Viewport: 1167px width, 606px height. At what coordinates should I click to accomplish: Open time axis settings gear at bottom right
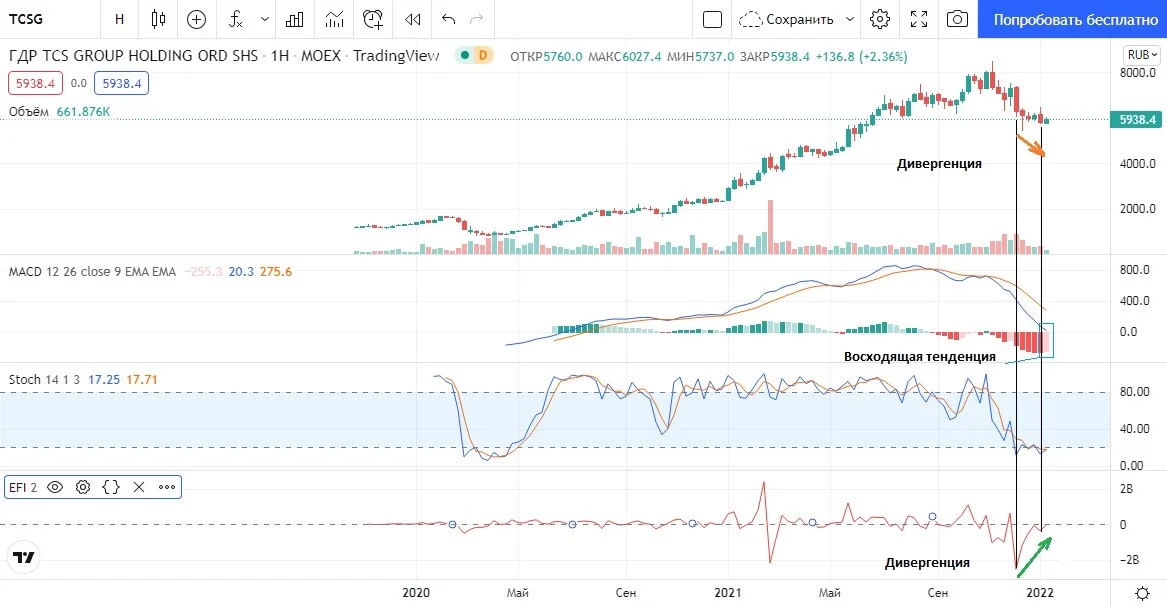(x=1142, y=593)
